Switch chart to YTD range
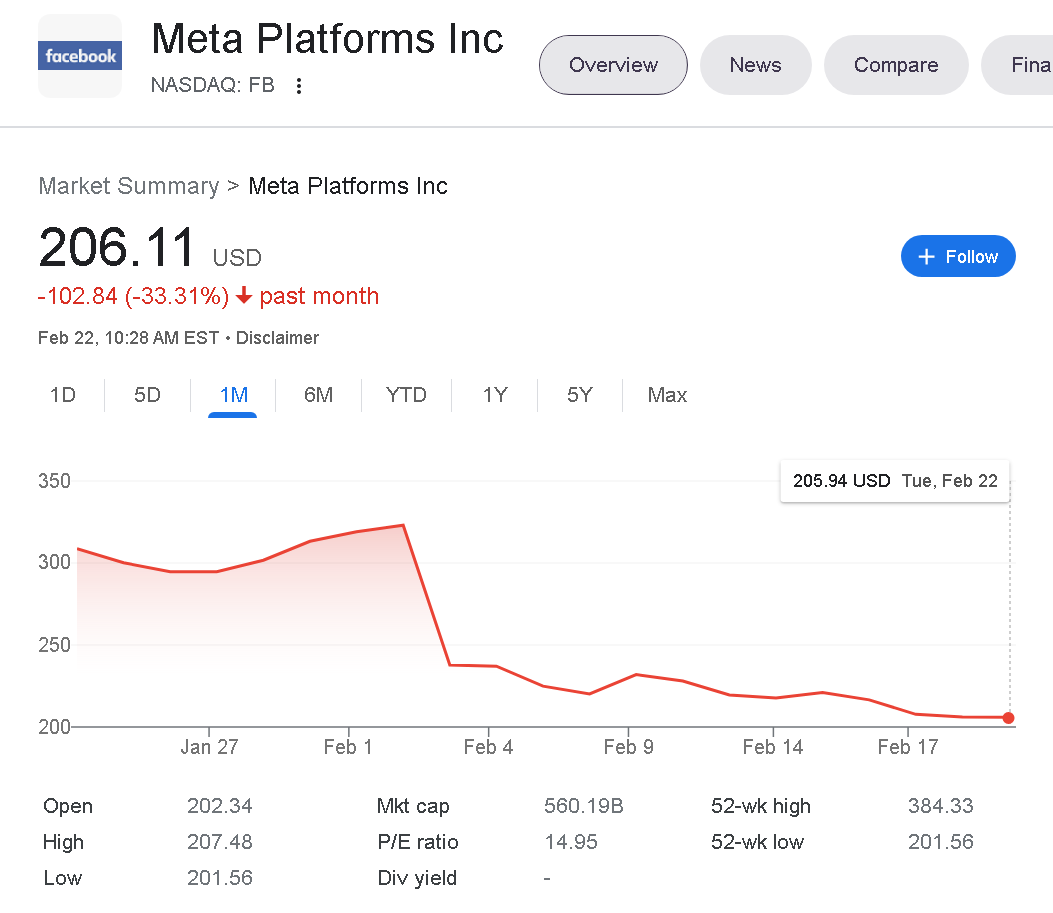The height and width of the screenshot is (913, 1053). pos(406,395)
